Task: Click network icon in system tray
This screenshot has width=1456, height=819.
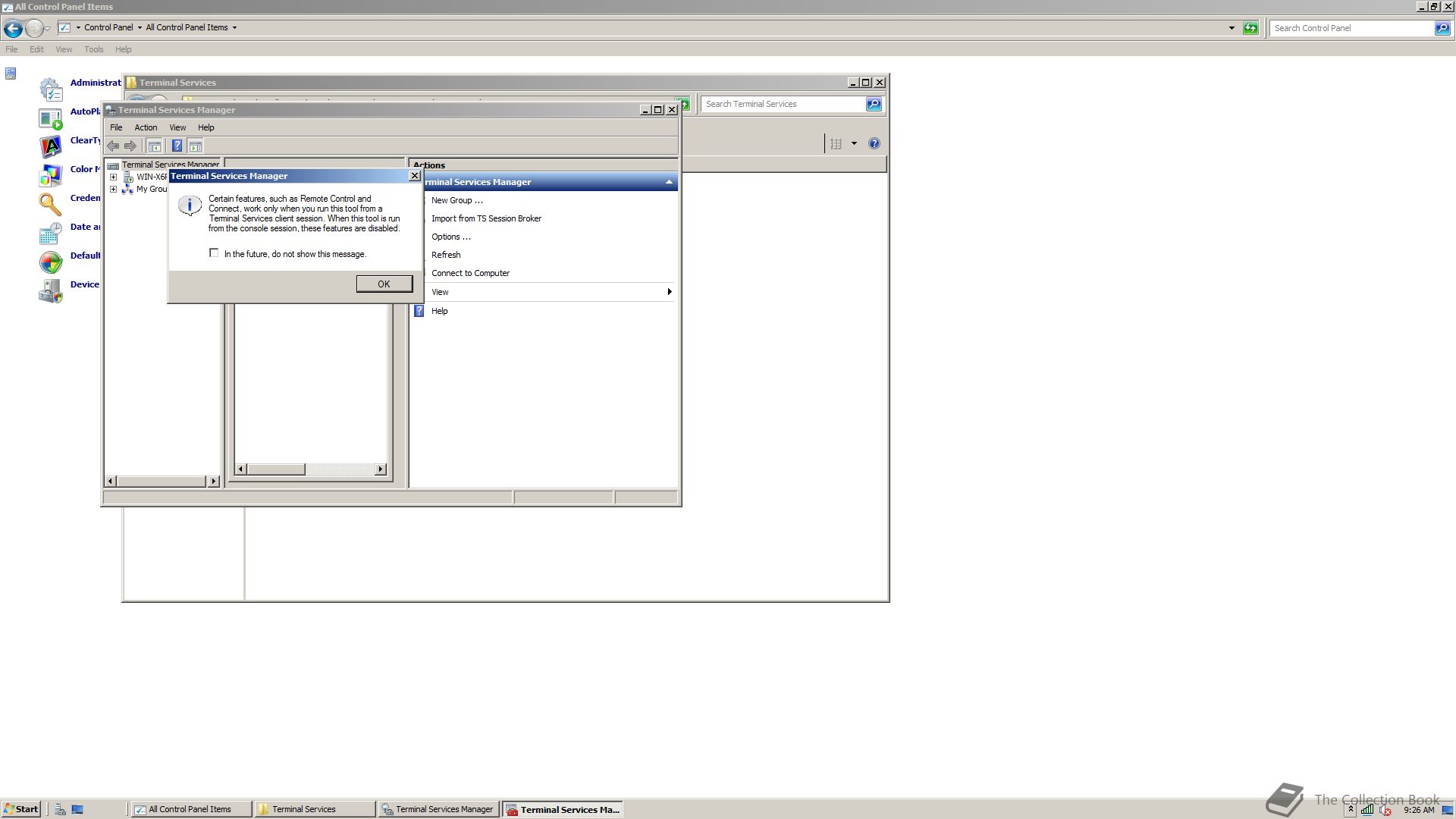Action: [1367, 810]
